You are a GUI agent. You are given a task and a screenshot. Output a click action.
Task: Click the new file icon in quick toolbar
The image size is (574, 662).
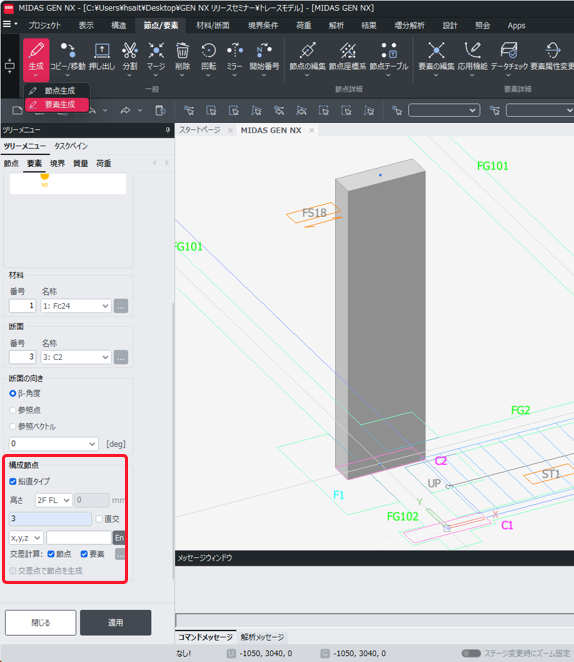(x=17, y=111)
